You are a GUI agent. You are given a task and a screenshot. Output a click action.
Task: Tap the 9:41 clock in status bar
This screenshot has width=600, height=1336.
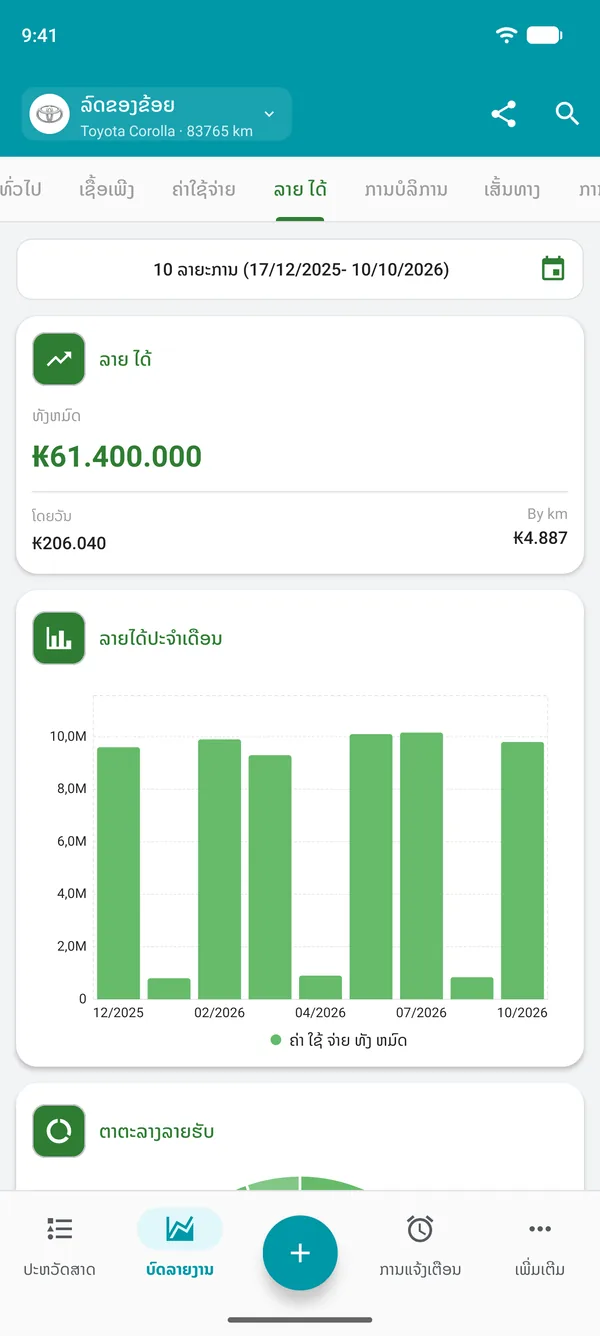click(39, 35)
